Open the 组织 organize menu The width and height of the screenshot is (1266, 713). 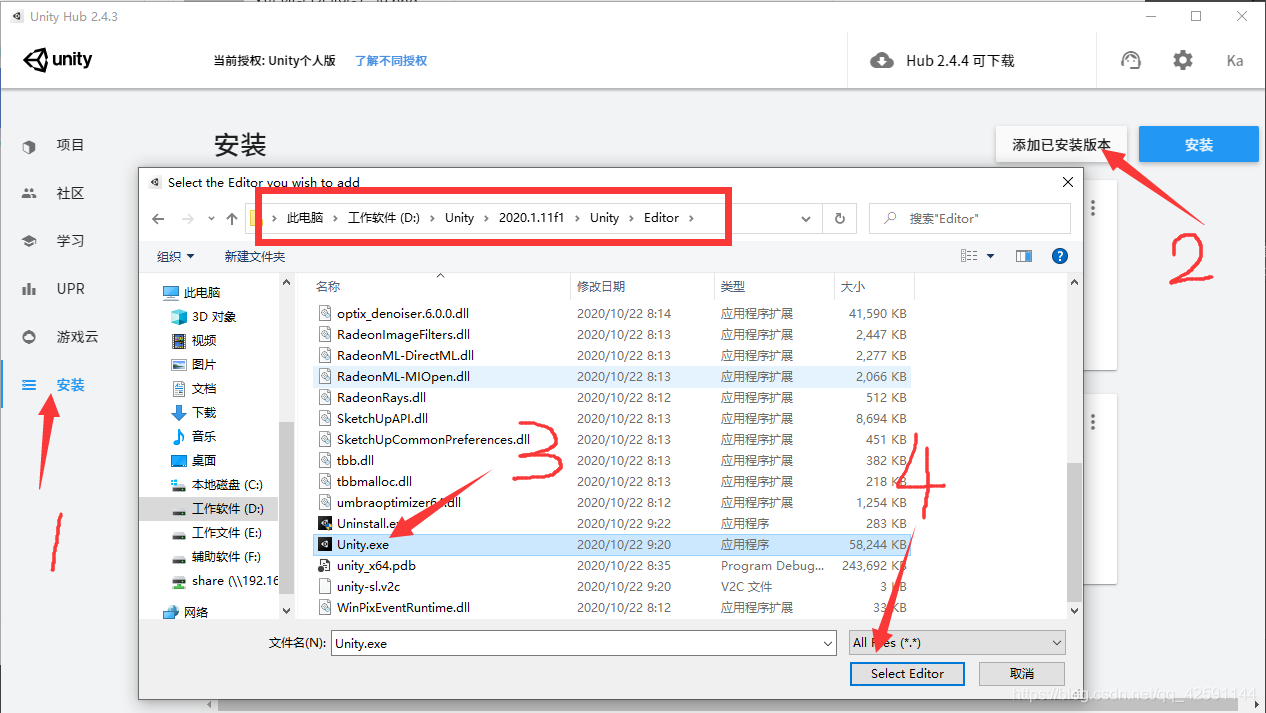tap(176, 256)
